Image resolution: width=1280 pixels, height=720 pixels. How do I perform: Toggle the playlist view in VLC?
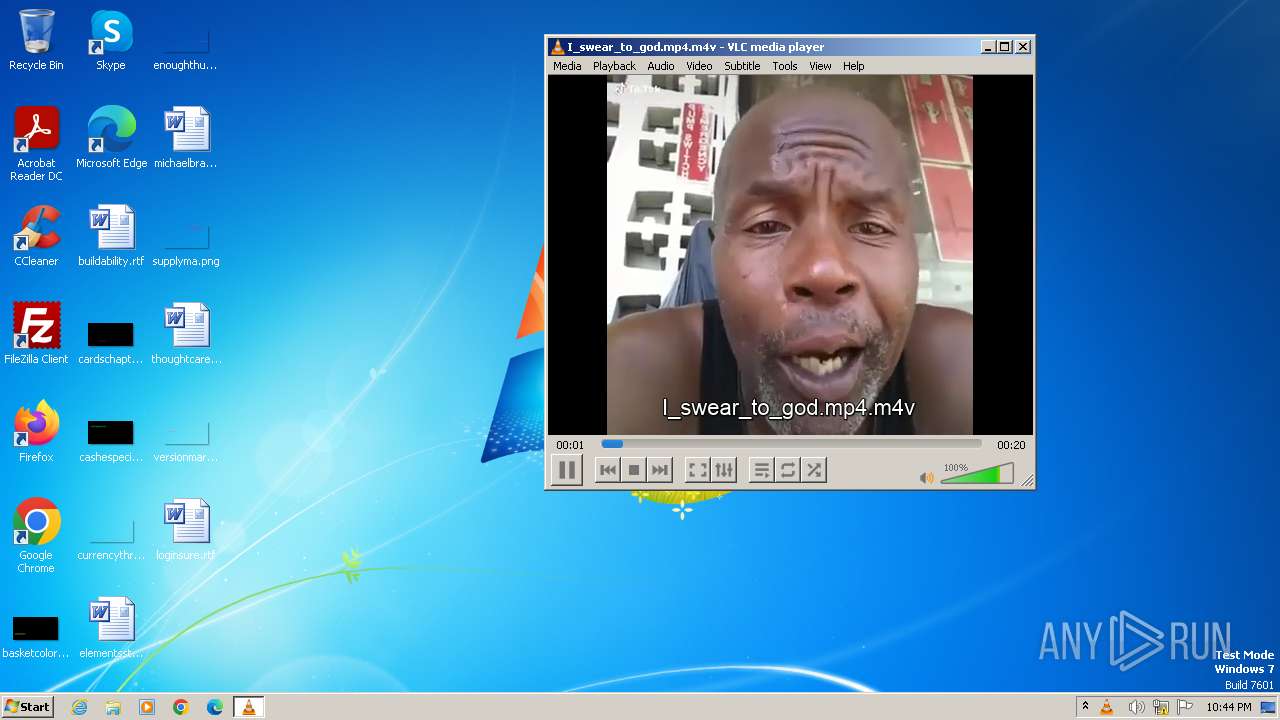click(762, 470)
